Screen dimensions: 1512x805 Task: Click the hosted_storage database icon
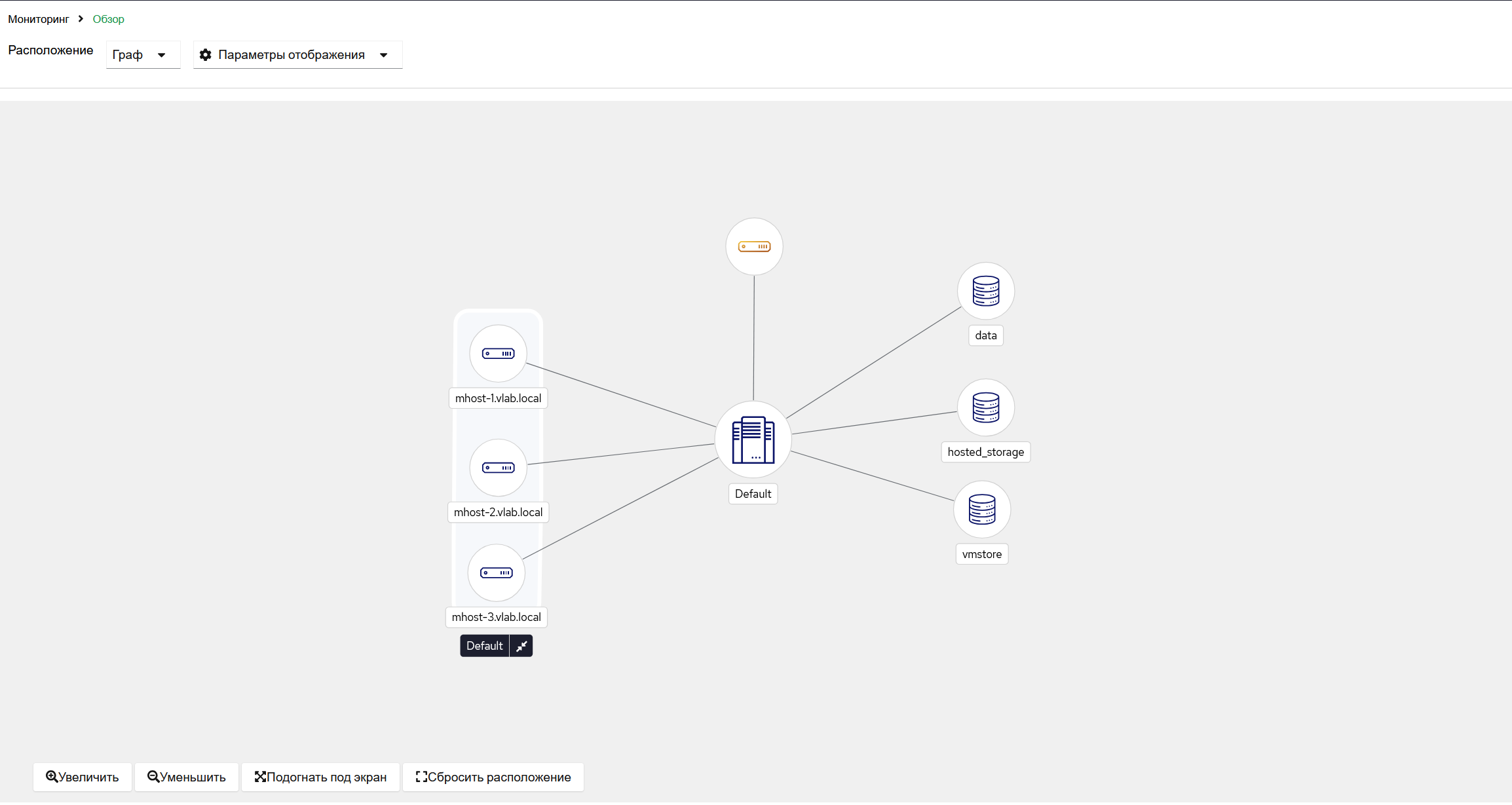click(986, 407)
